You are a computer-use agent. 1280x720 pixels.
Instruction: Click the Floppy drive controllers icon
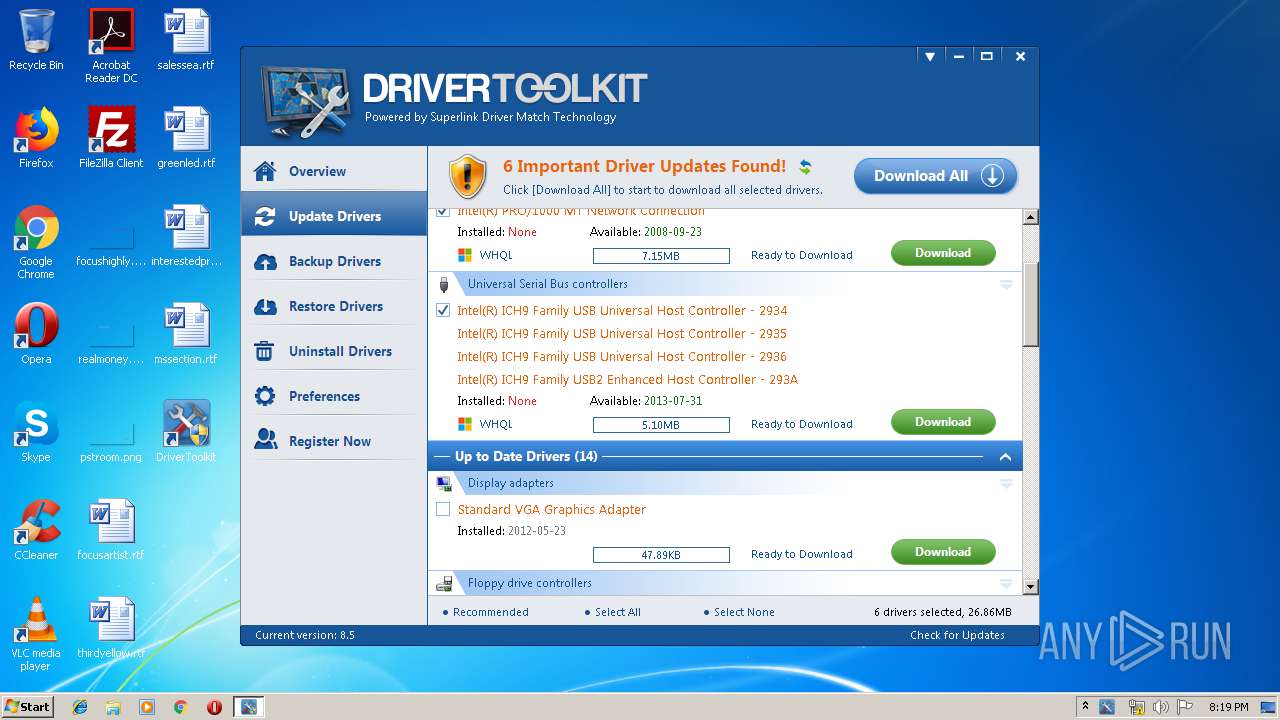point(444,583)
